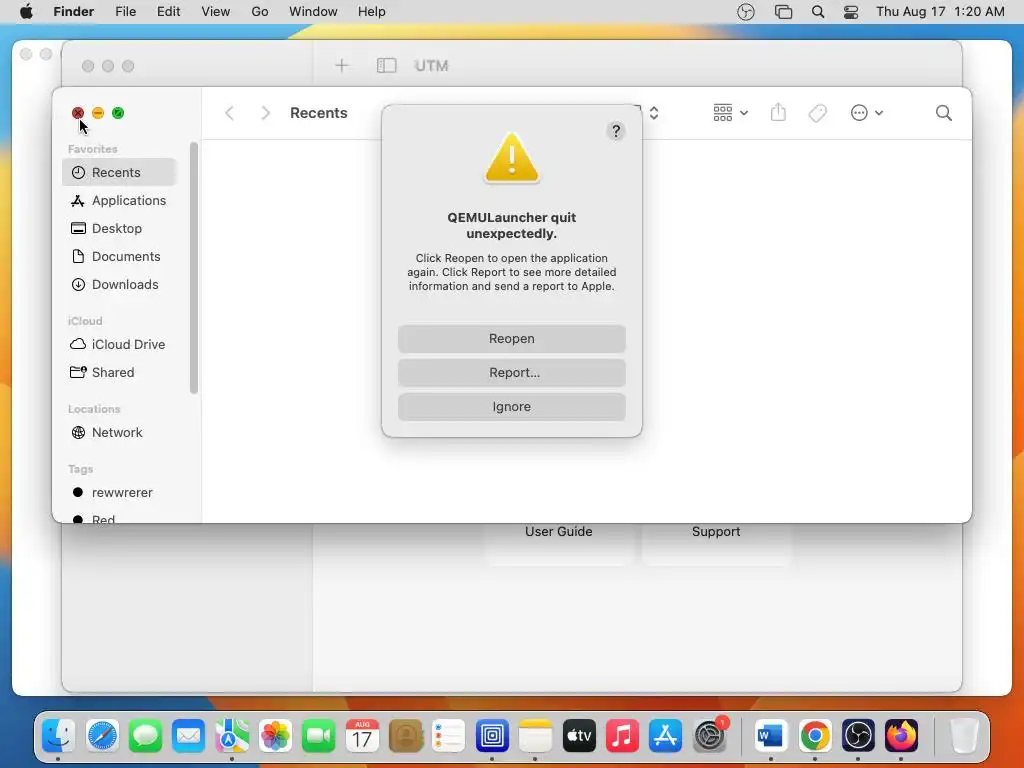Open the Trash in the Dock
Viewport: 1024px width, 768px height.
point(963,737)
